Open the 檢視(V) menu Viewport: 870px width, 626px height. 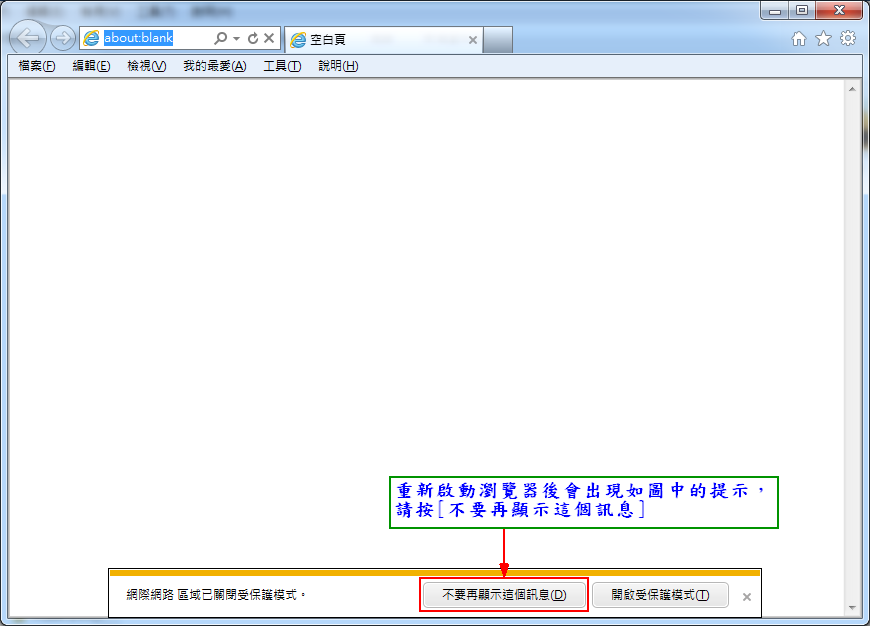coord(146,66)
